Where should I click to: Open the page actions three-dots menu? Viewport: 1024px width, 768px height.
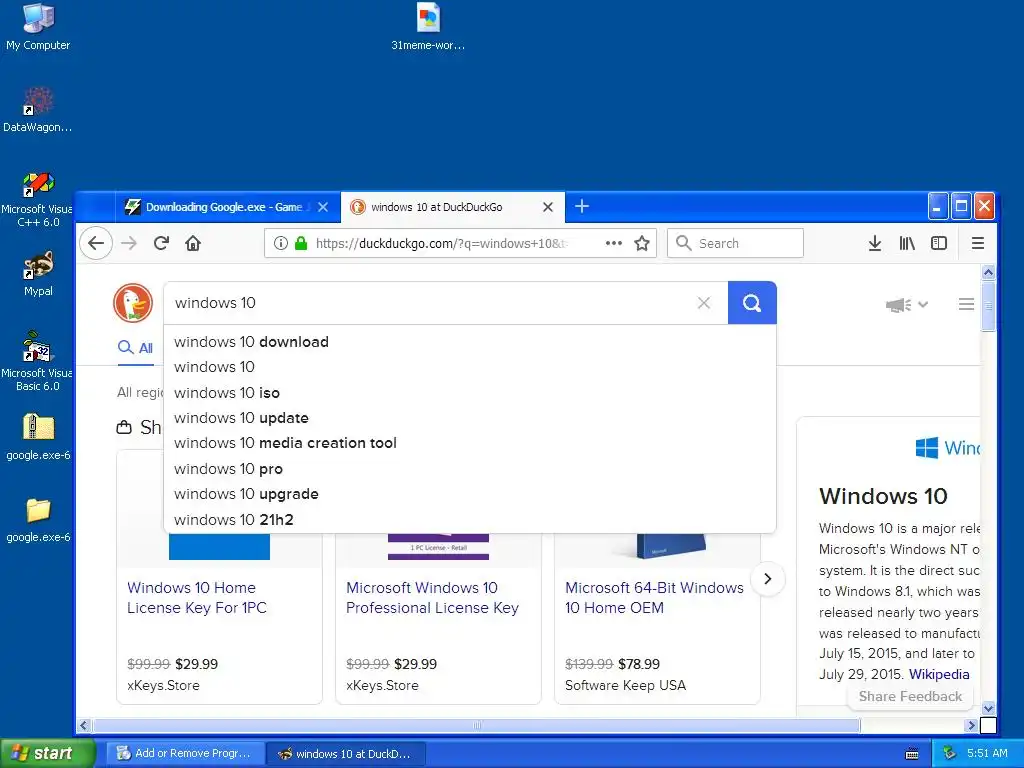(613, 243)
